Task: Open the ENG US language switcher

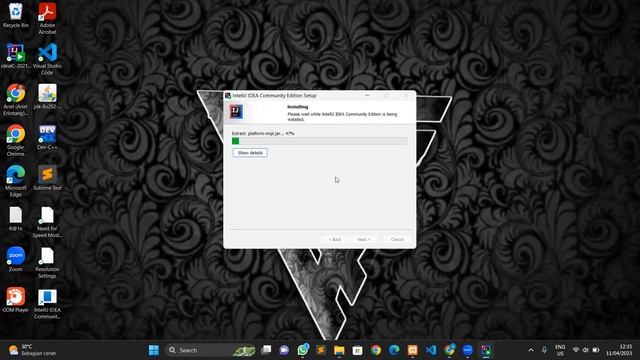Action: 560,350
